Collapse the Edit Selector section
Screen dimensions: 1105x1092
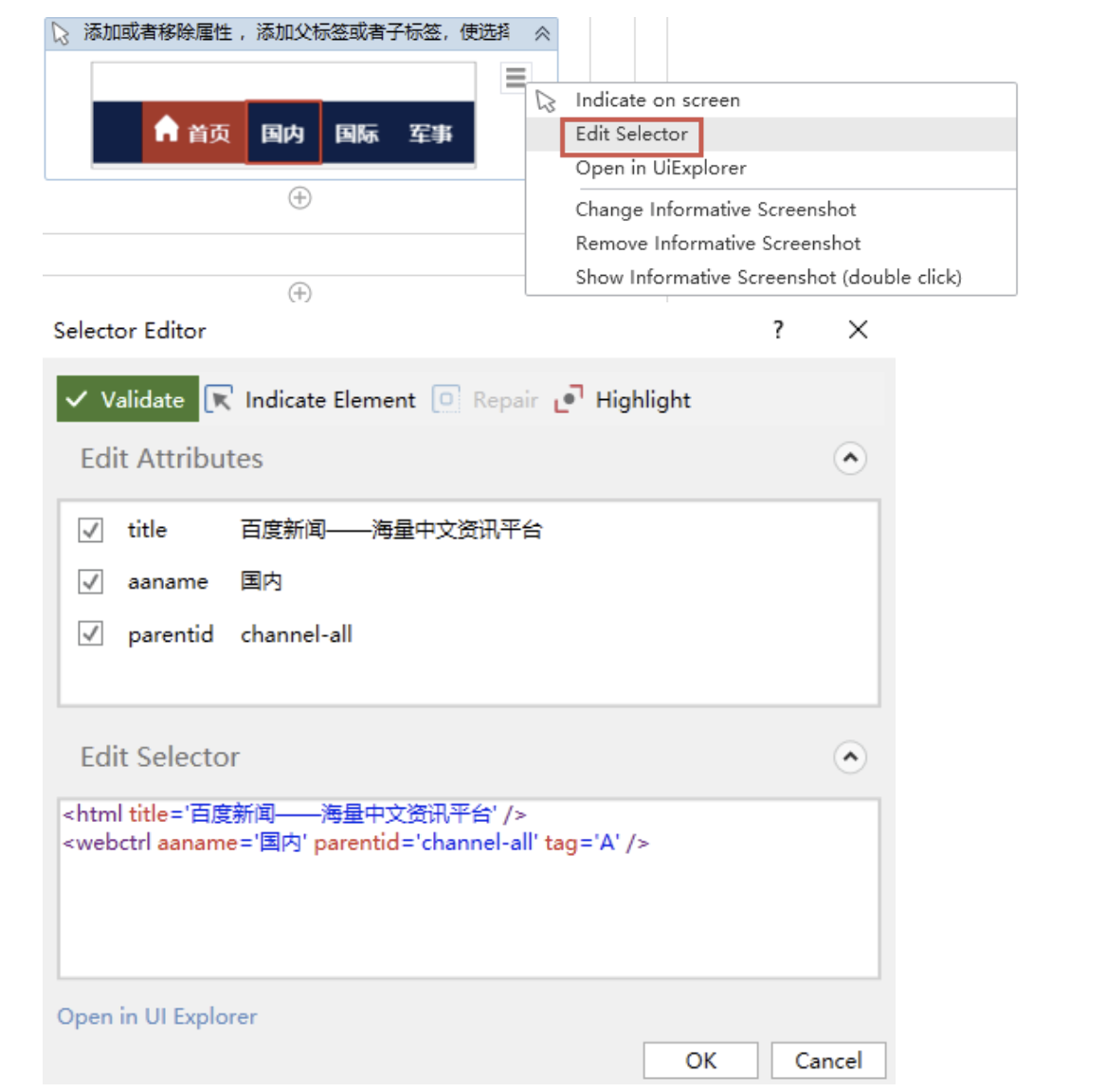pos(849,757)
